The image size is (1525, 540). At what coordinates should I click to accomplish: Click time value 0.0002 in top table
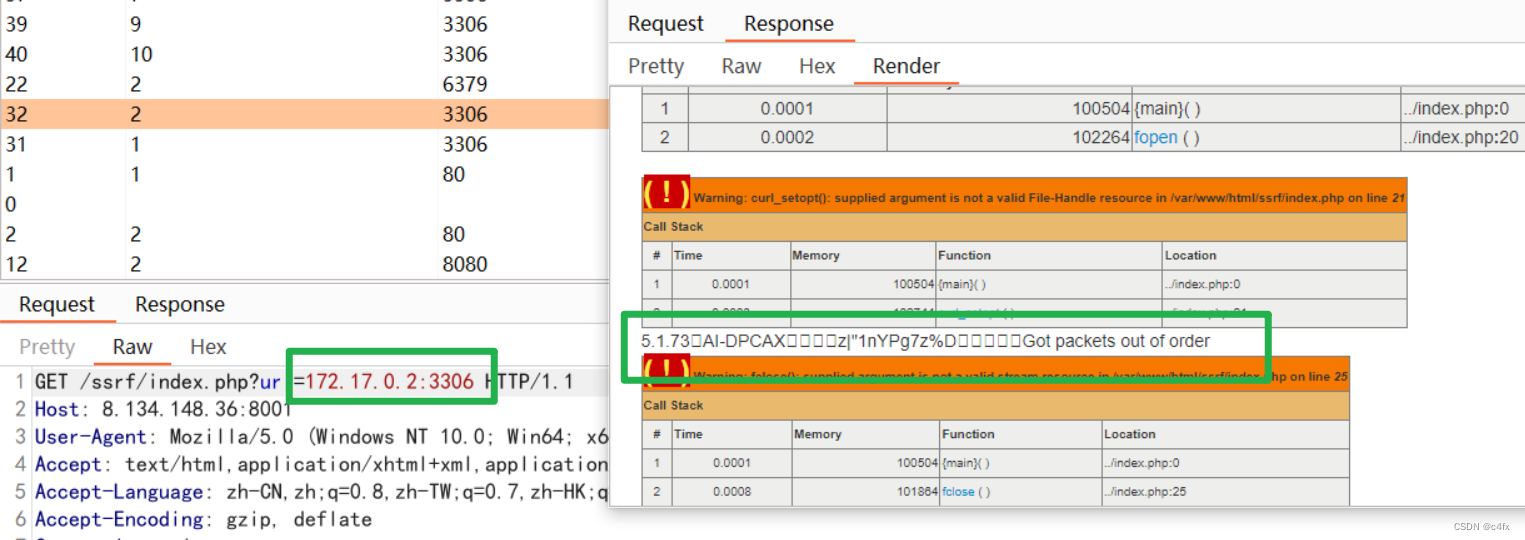pos(787,137)
